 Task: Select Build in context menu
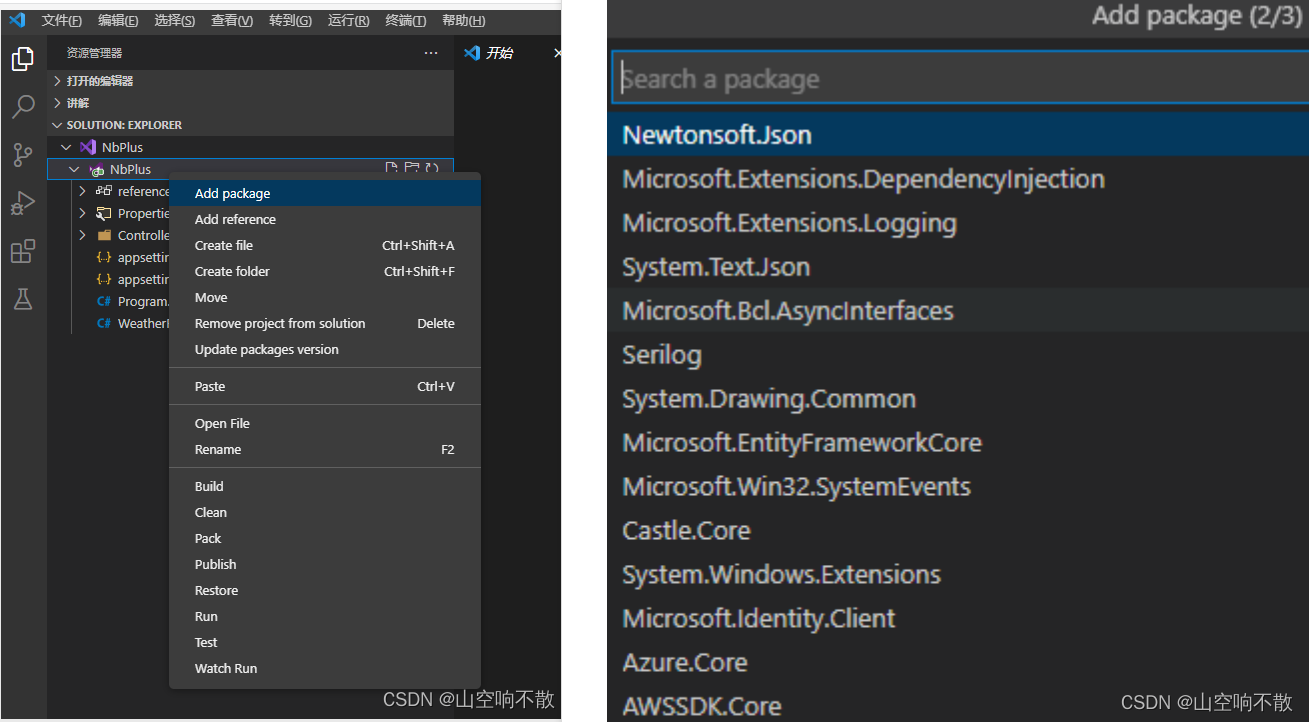[x=325, y=486]
